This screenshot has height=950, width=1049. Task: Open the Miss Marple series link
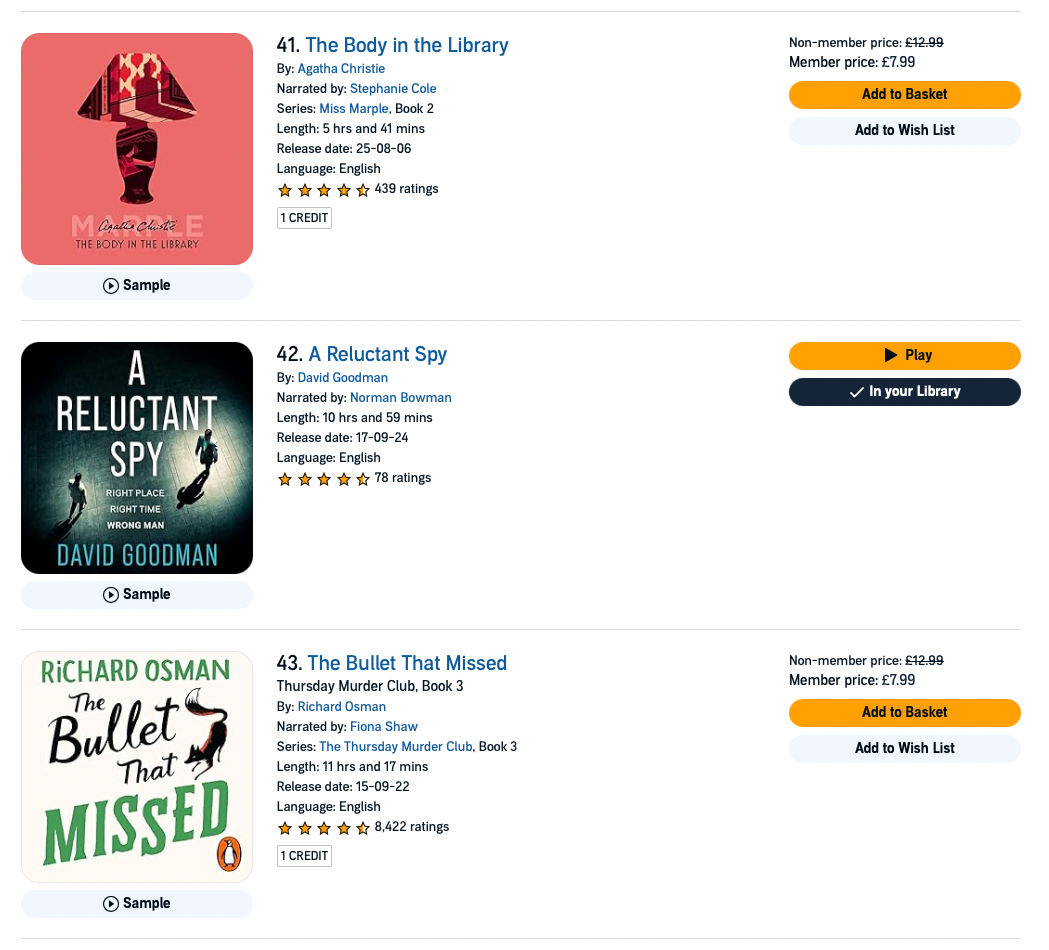point(354,109)
